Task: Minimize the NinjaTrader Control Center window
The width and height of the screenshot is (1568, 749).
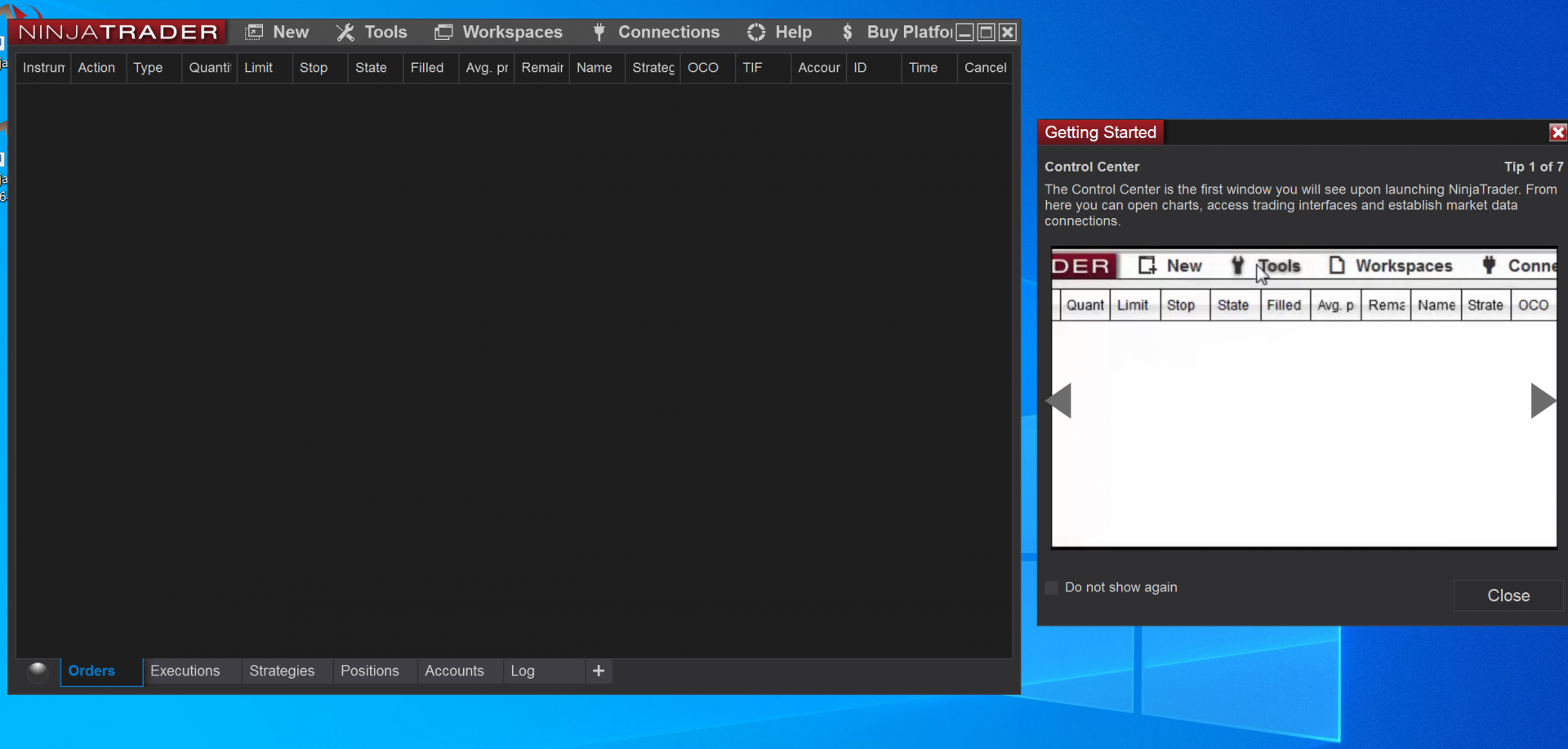Action: (x=964, y=32)
